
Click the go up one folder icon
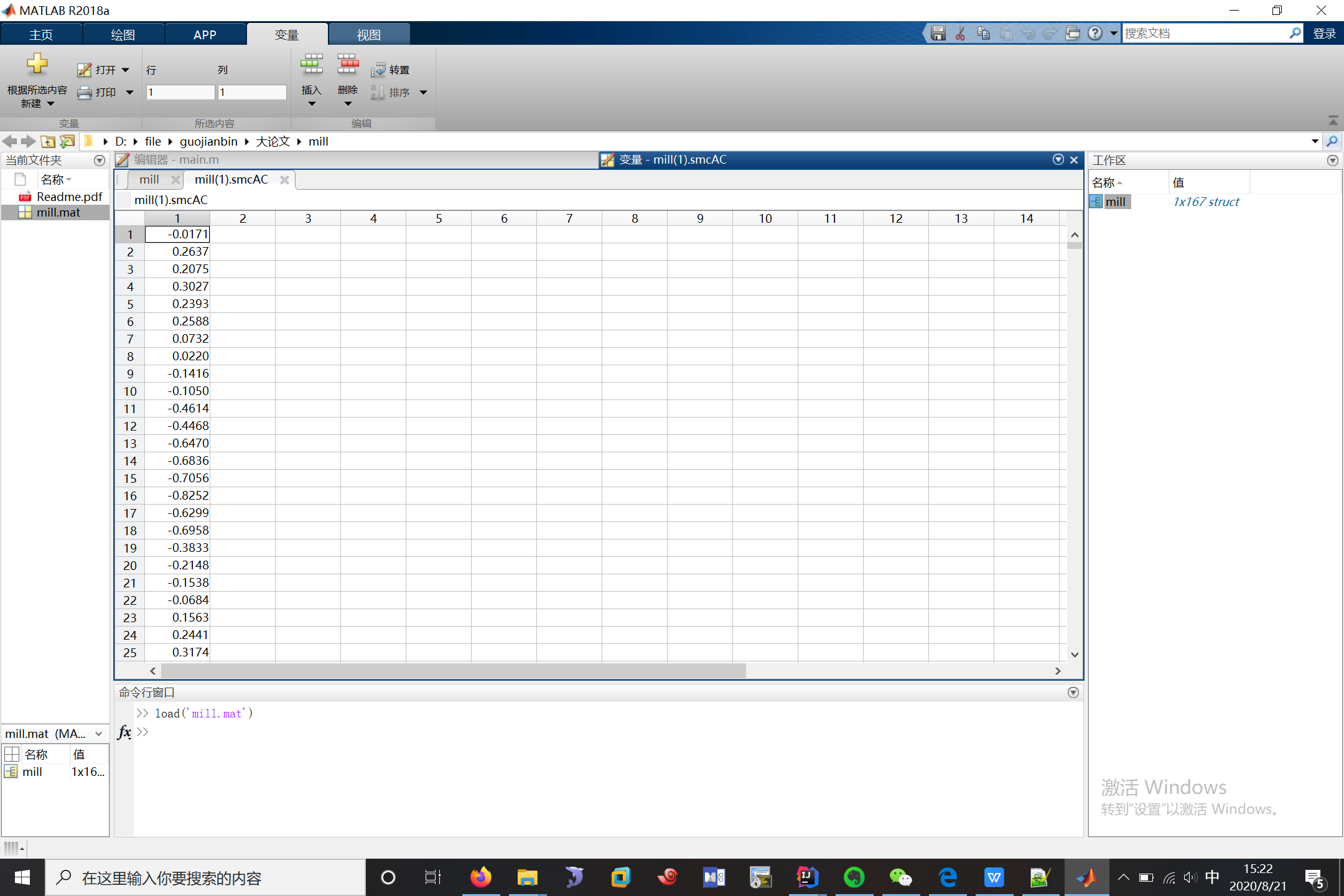click(48, 142)
